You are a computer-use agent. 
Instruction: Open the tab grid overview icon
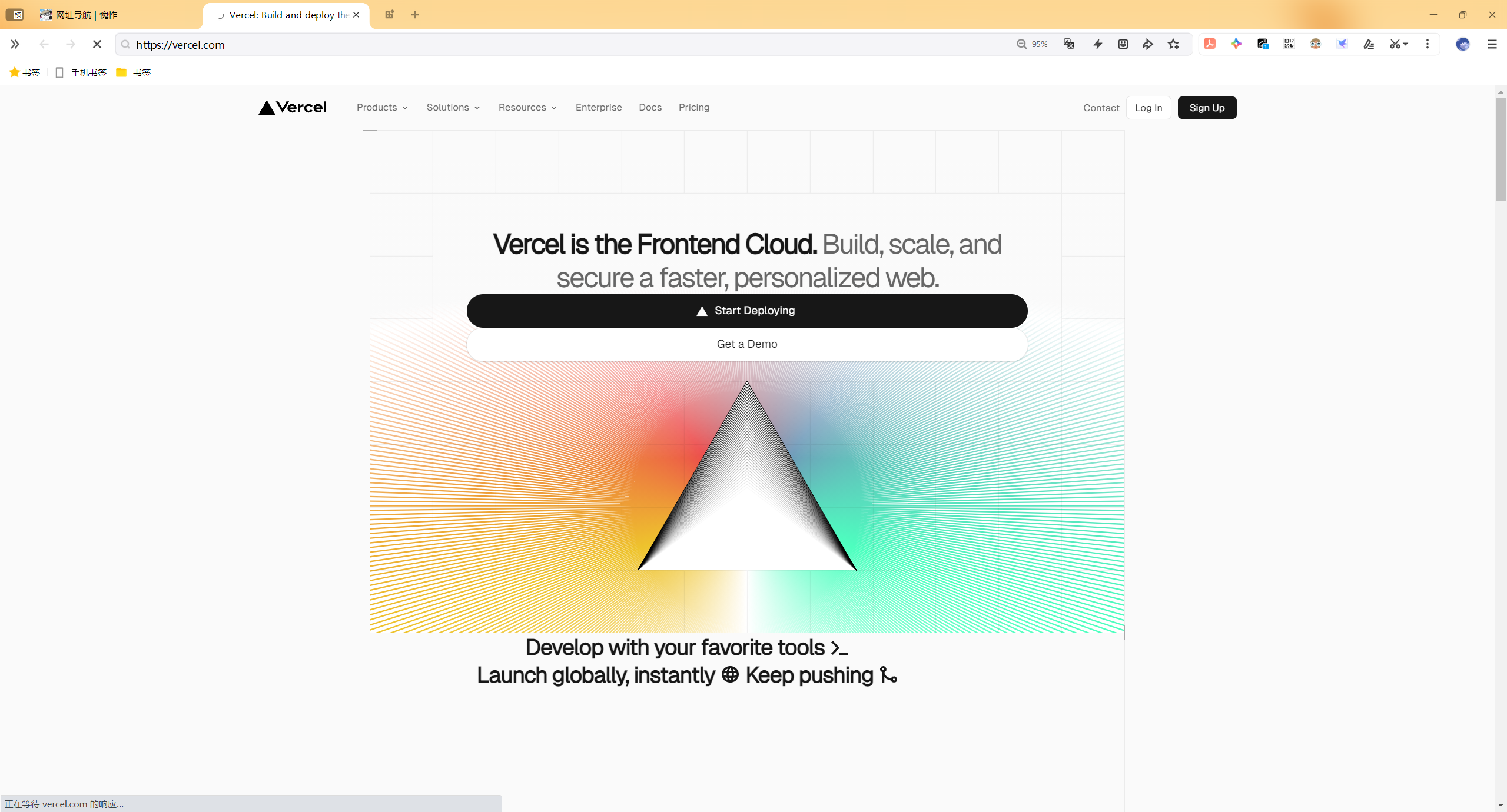click(x=389, y=15)
